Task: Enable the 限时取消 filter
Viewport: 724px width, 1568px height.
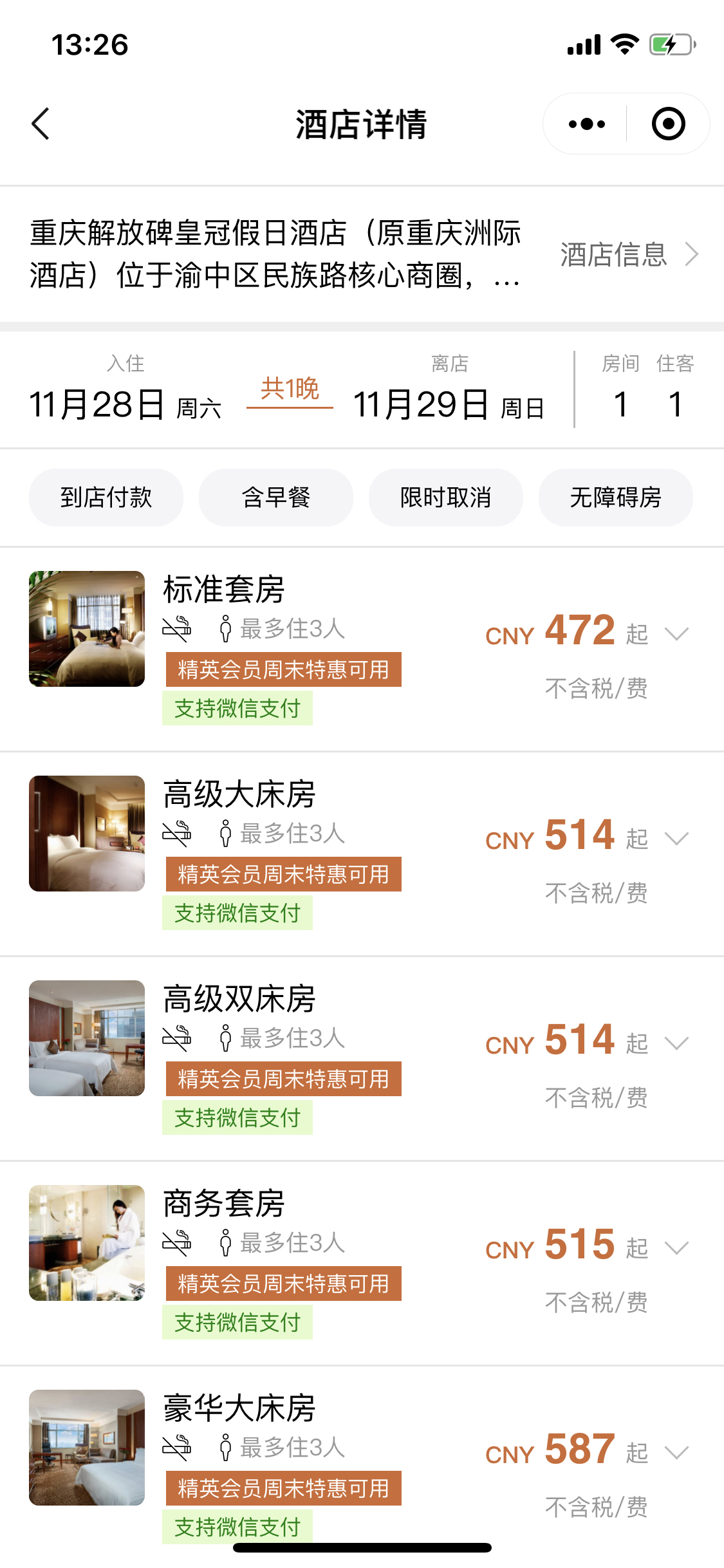Action: coord(446,498)
